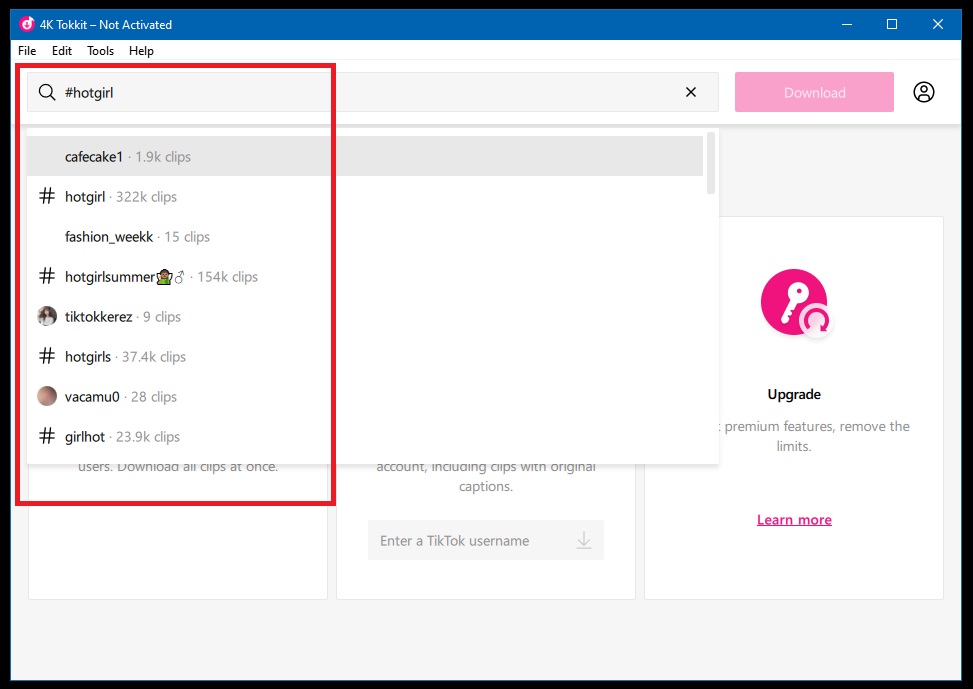Open the Help menu
Screen dimensions: 973x689
141,51
